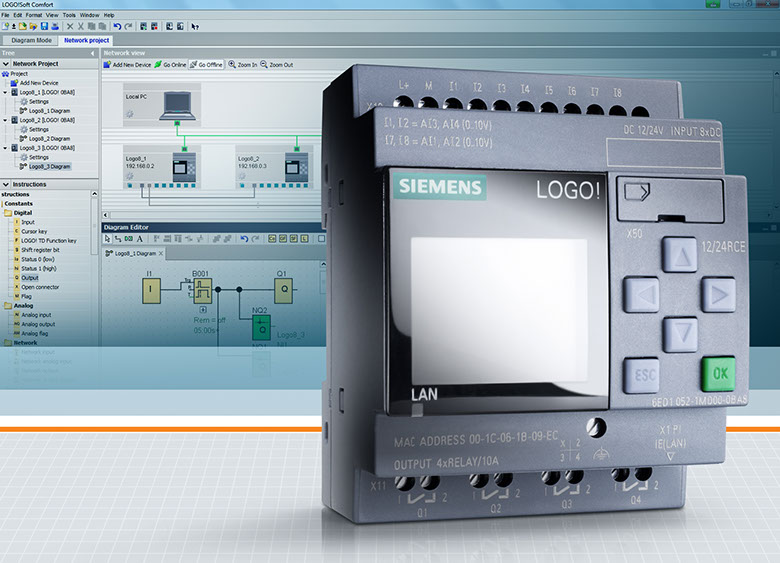Viewport: 780px width, 563px height.
Task: Close the Logo8_1 Diagram tab
Action: click(161, 254)
